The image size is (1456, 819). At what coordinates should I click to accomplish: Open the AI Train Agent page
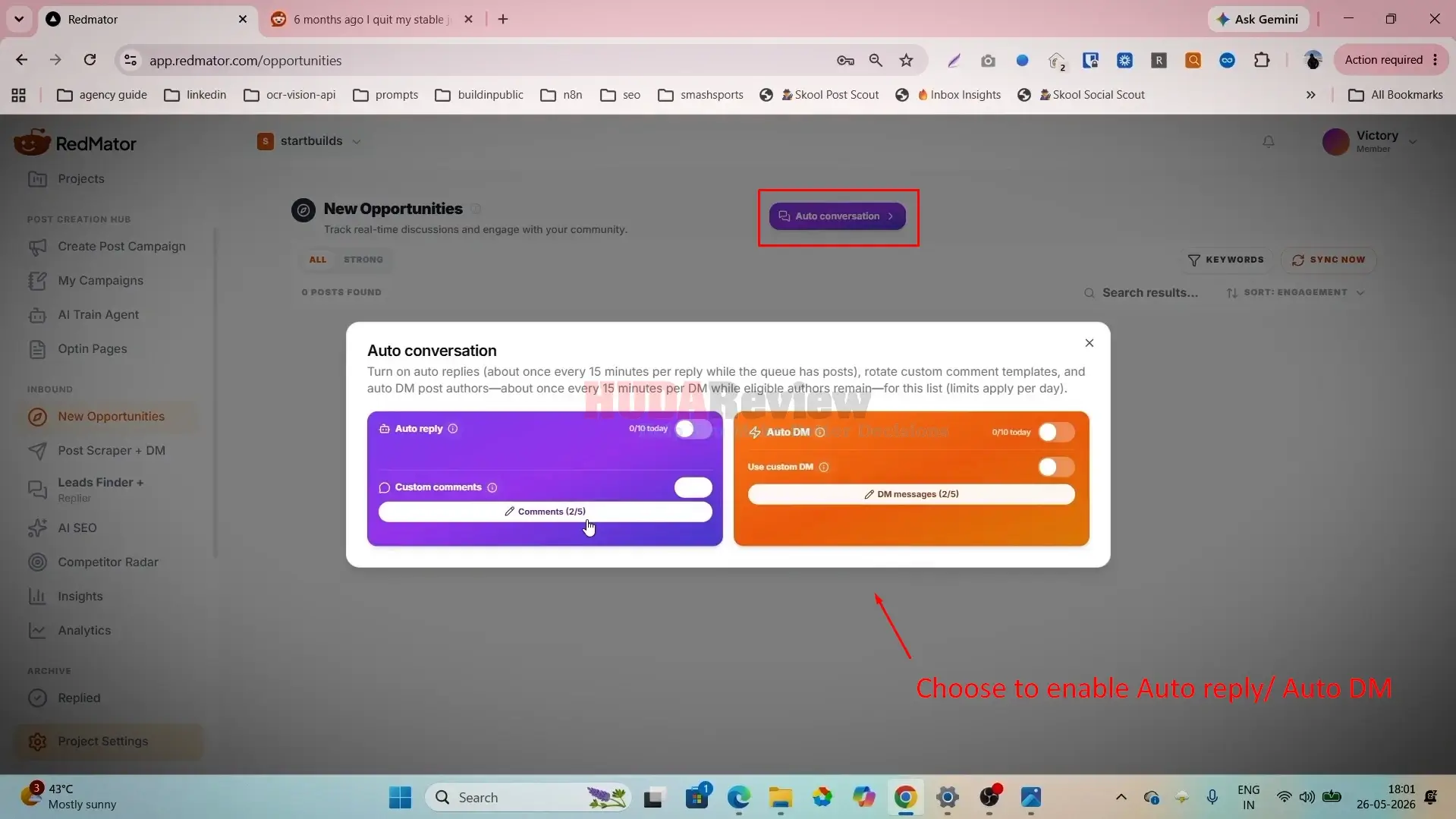tap(99, 315)
